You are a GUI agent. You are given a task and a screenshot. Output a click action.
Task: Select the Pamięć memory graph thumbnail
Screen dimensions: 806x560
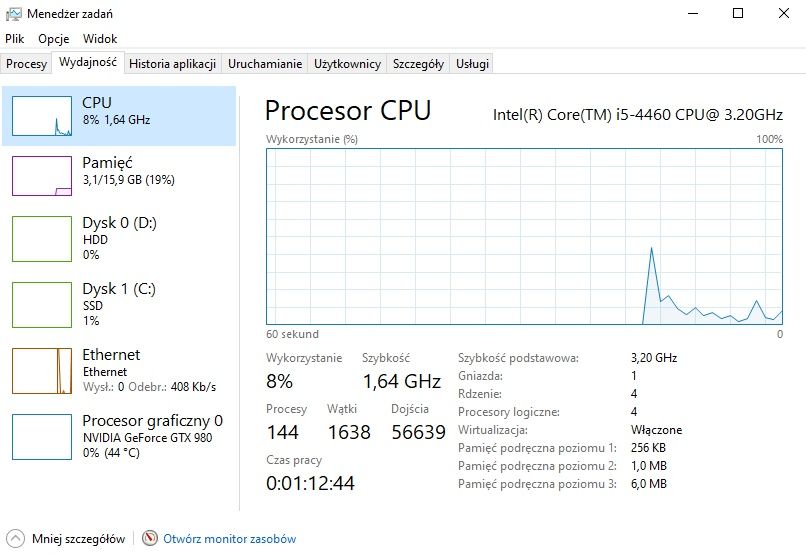42,175
